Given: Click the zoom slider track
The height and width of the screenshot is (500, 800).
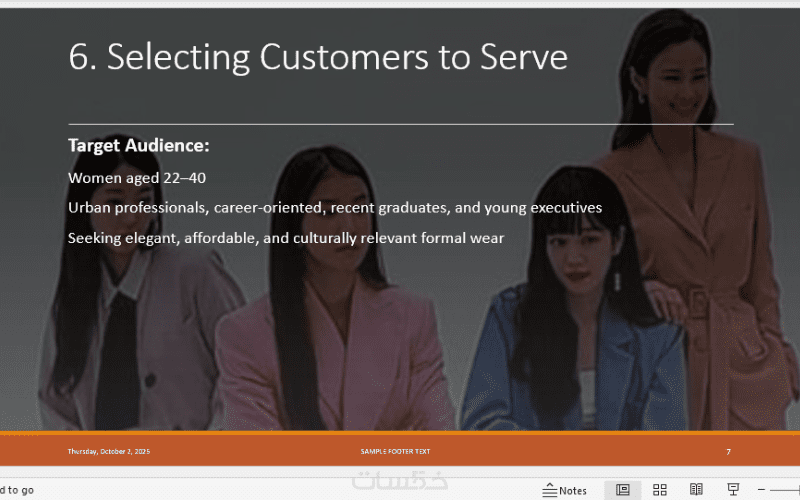Looking at the screenshot, I should click(x=786, y=490).
